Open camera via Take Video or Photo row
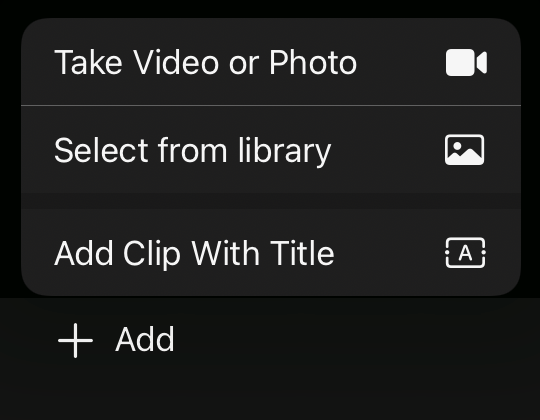540x420 pixels. tap(271, 62)
